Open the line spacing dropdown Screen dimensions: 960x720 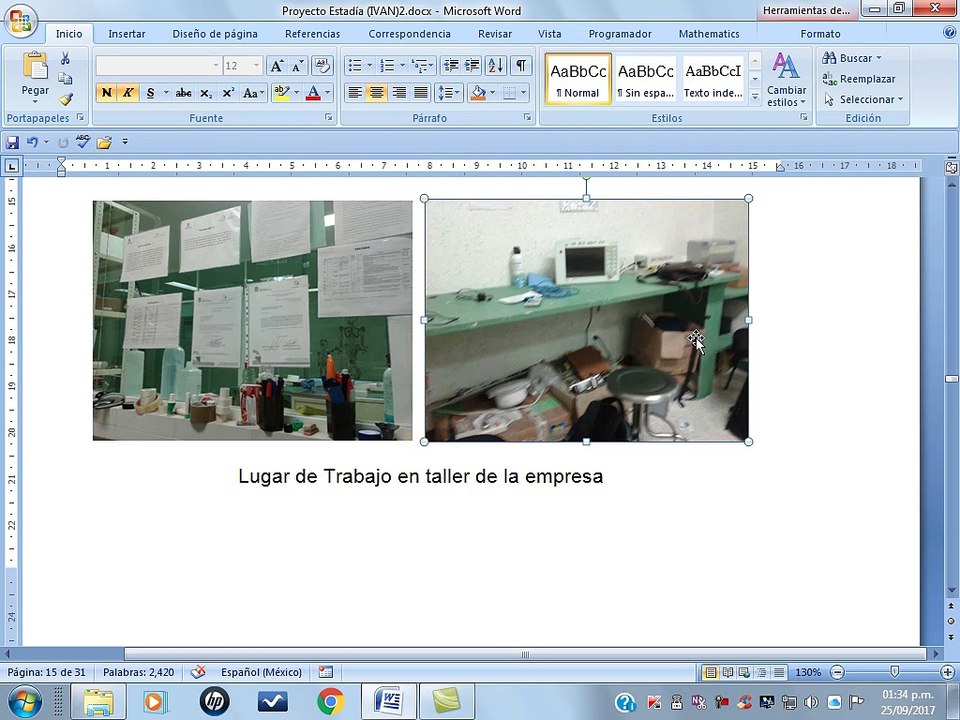449,93
